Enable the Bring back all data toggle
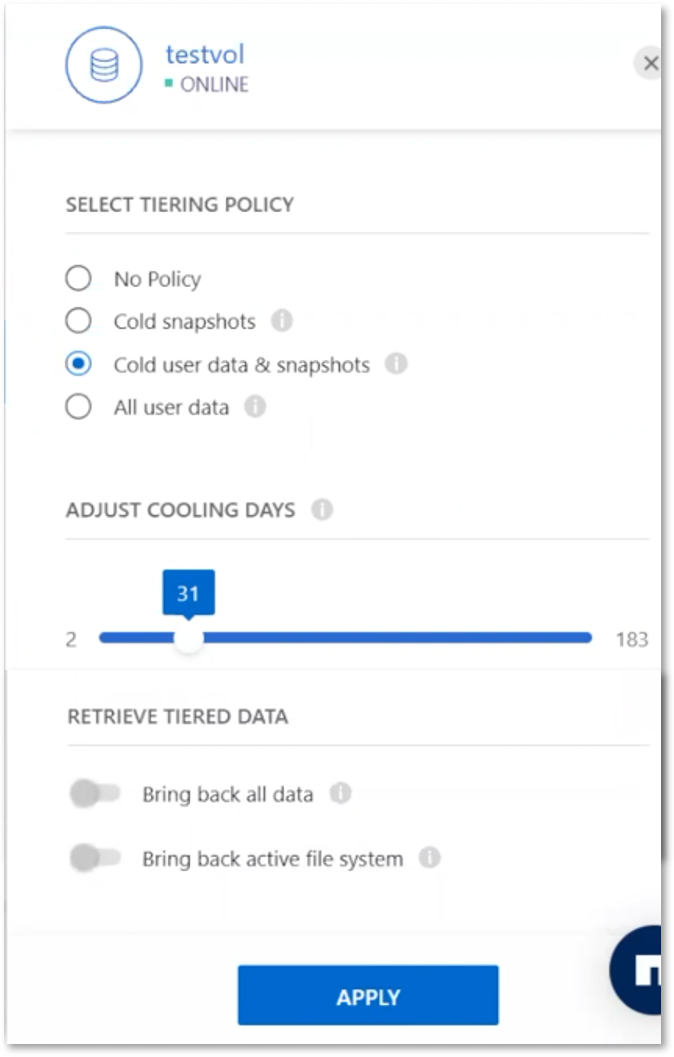674x1057 pixels. (95, 793)
